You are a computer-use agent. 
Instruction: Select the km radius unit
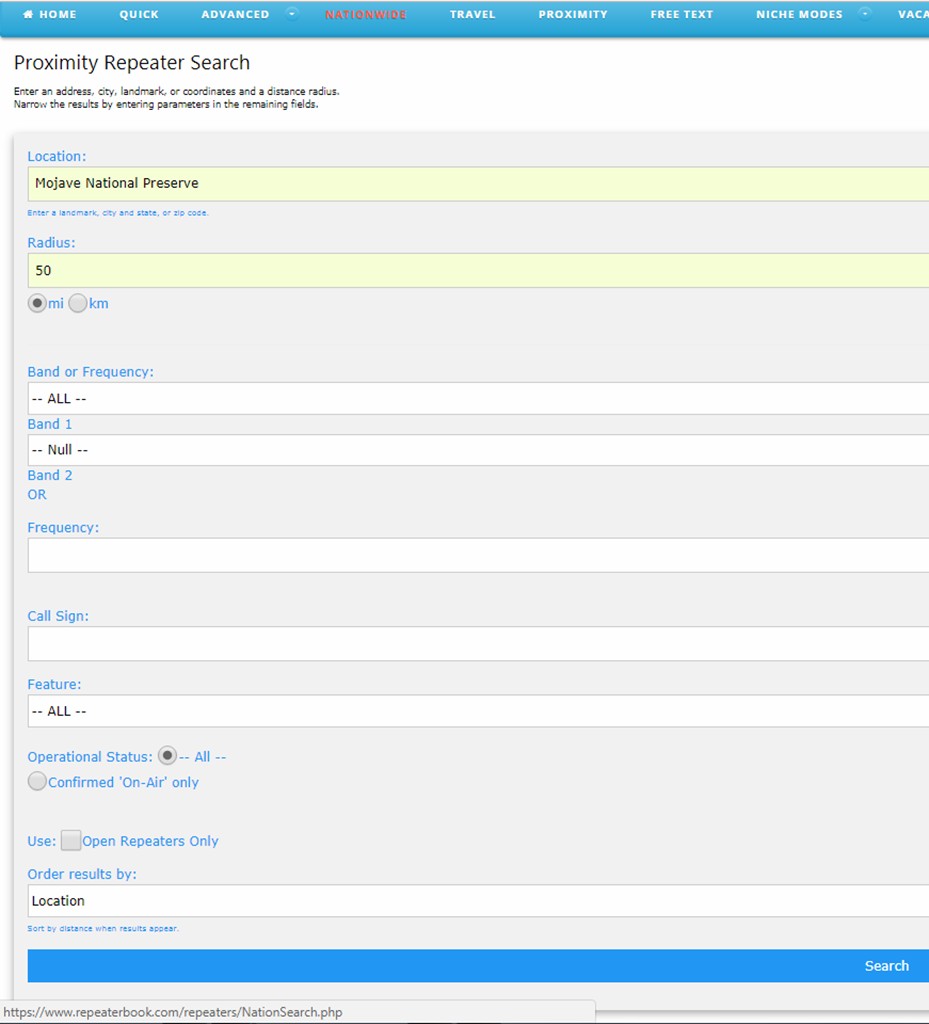[x=78, y=304]
